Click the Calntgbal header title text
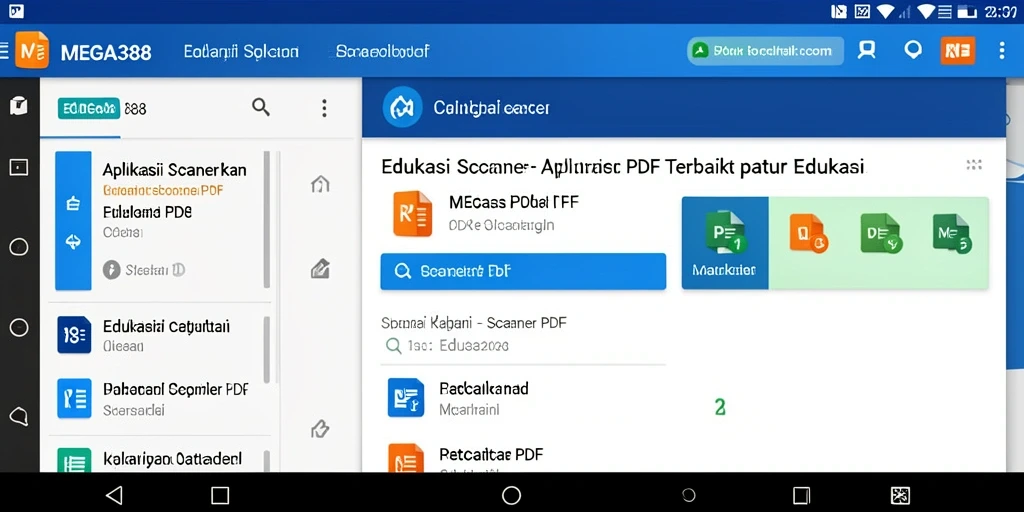 coord(491,108)
